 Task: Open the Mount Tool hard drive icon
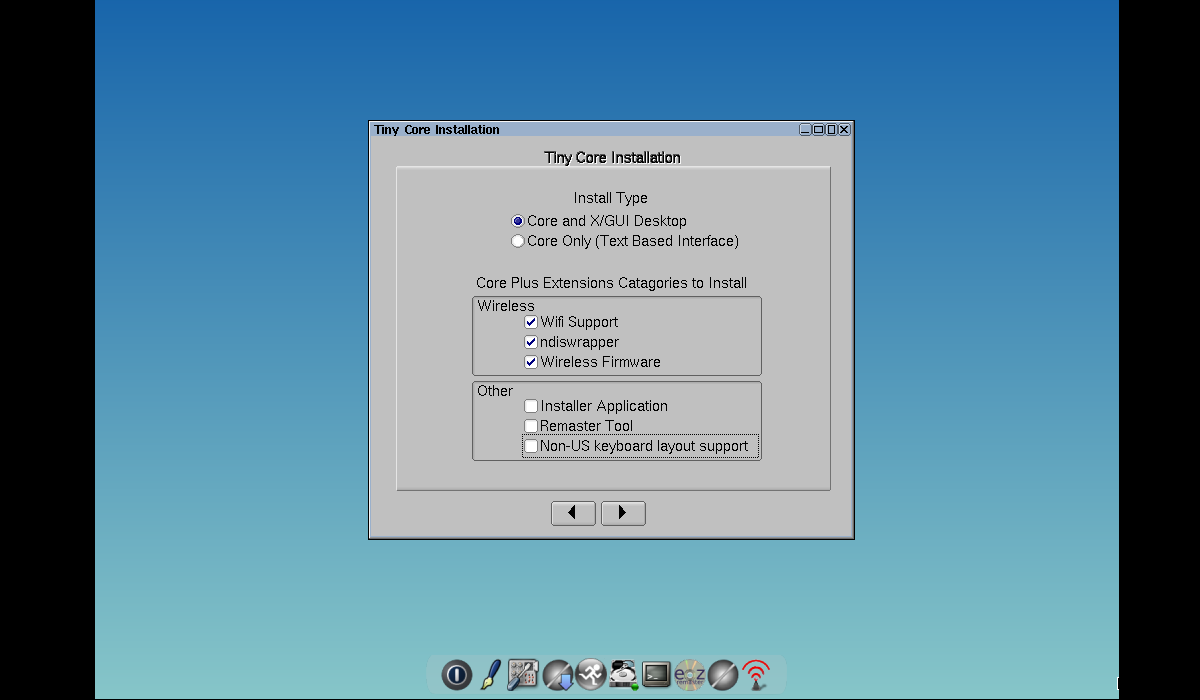point(624,675)
